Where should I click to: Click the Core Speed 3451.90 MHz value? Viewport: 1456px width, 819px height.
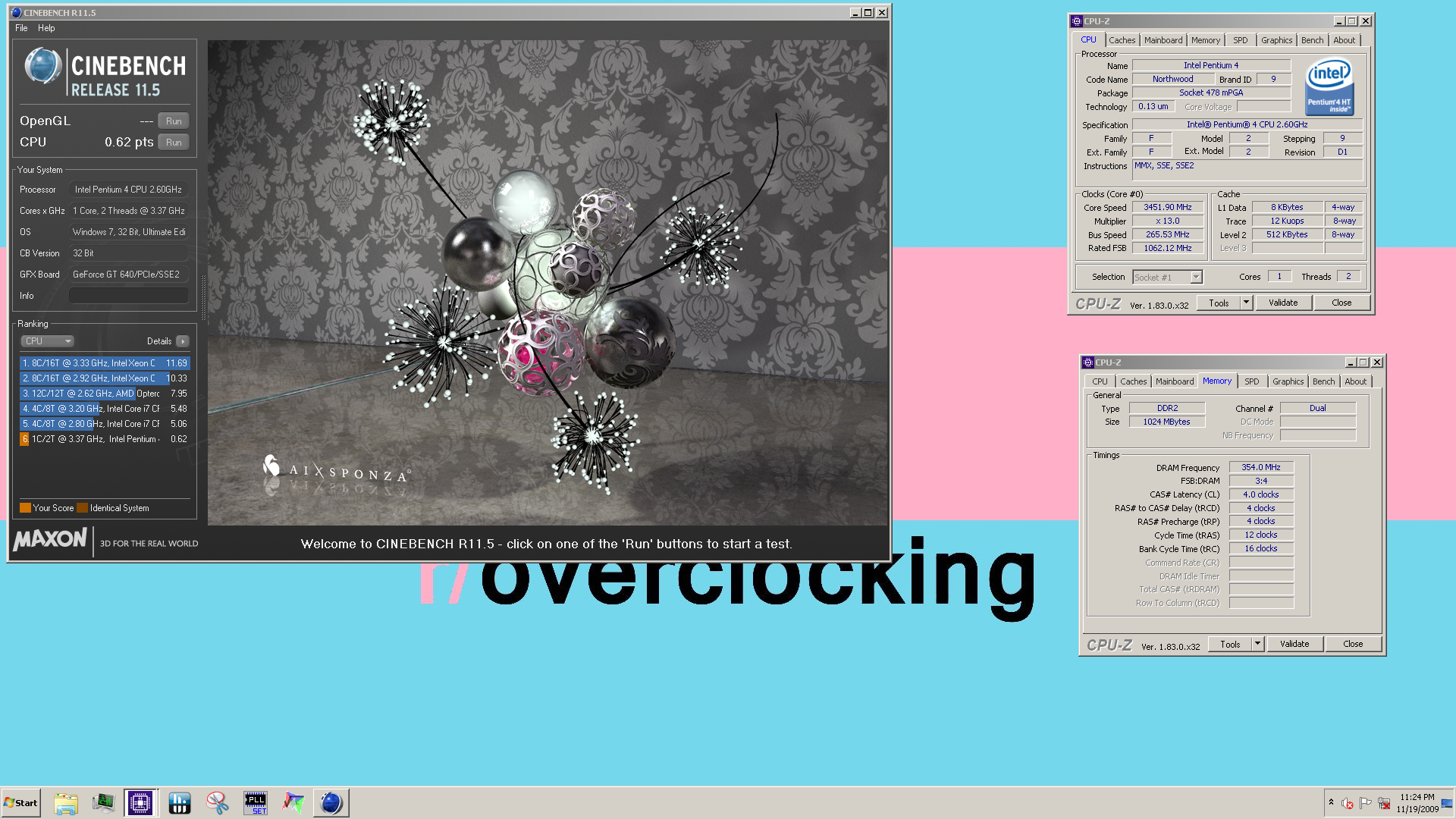pos(1168,208)
